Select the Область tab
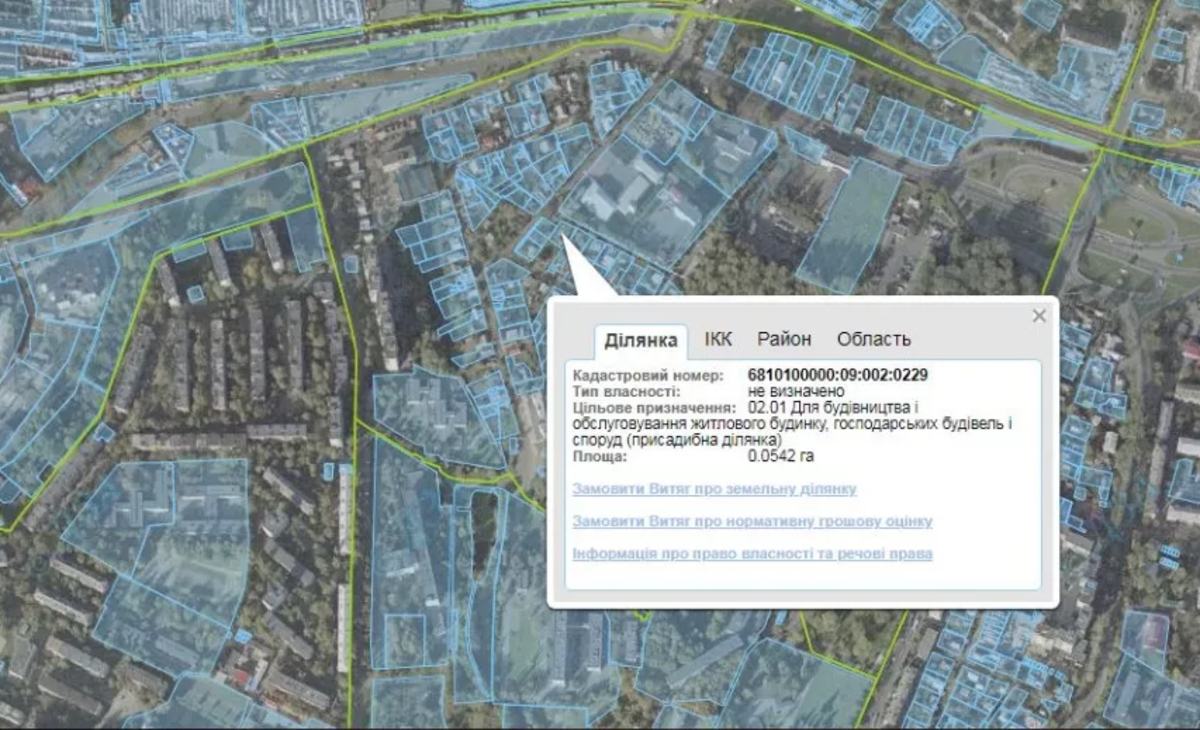The height and width of the screenshot is (730, 1200). tap(873, 339)
